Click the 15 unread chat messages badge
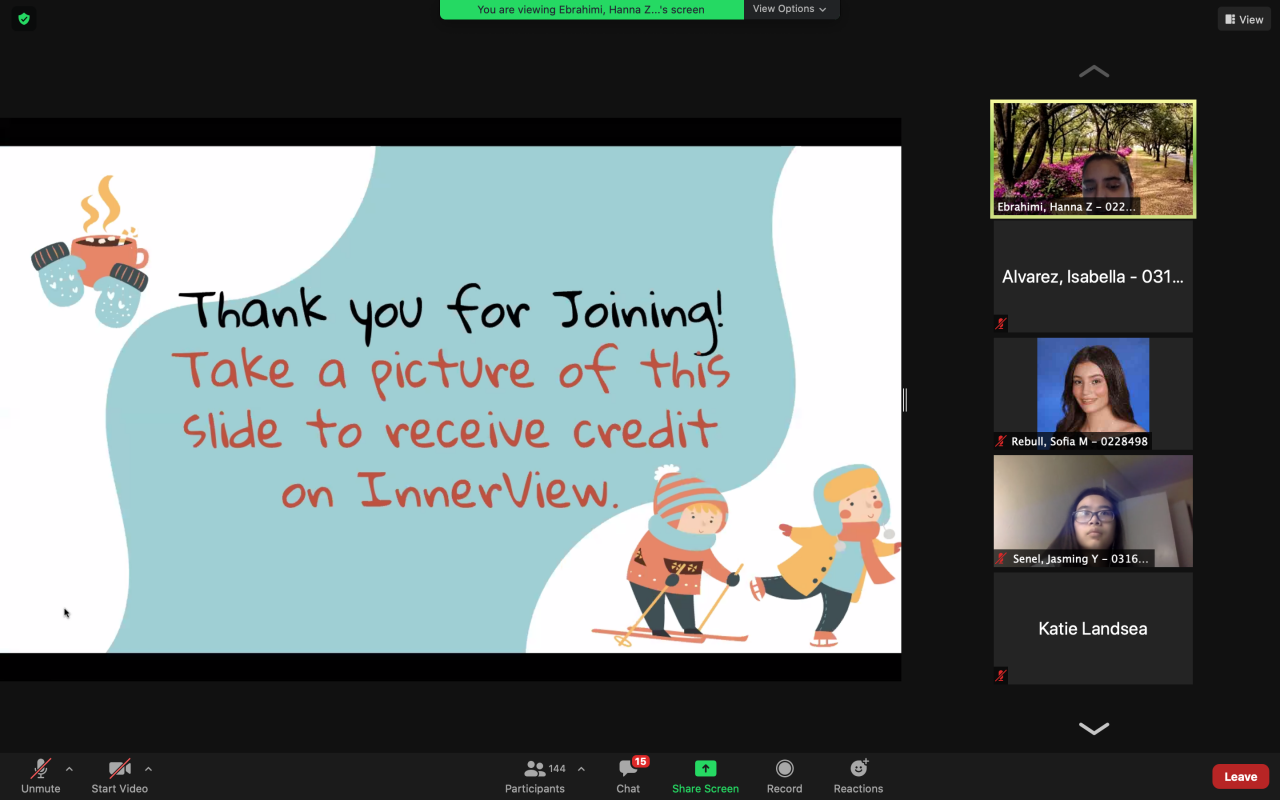1280x800 pixels. coord(640,761)
